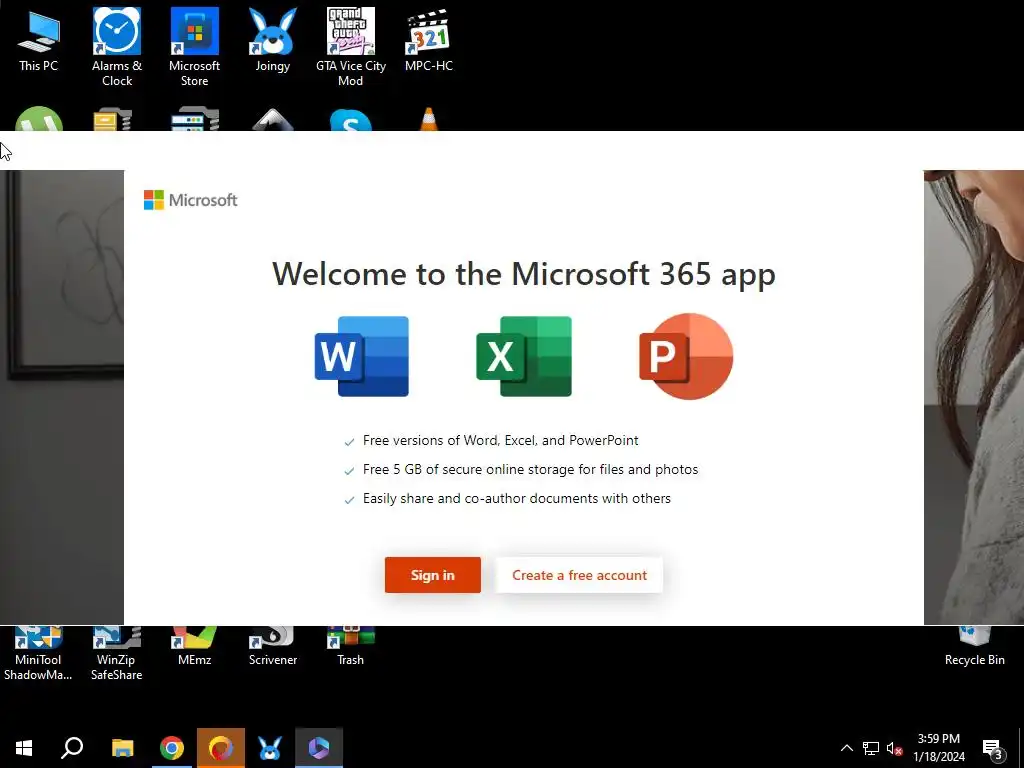Screen dimensions: 1024x768
Task: Open Microsoft Store desktop shortcut
Action: pyautogui.click(x=195, y=47)
